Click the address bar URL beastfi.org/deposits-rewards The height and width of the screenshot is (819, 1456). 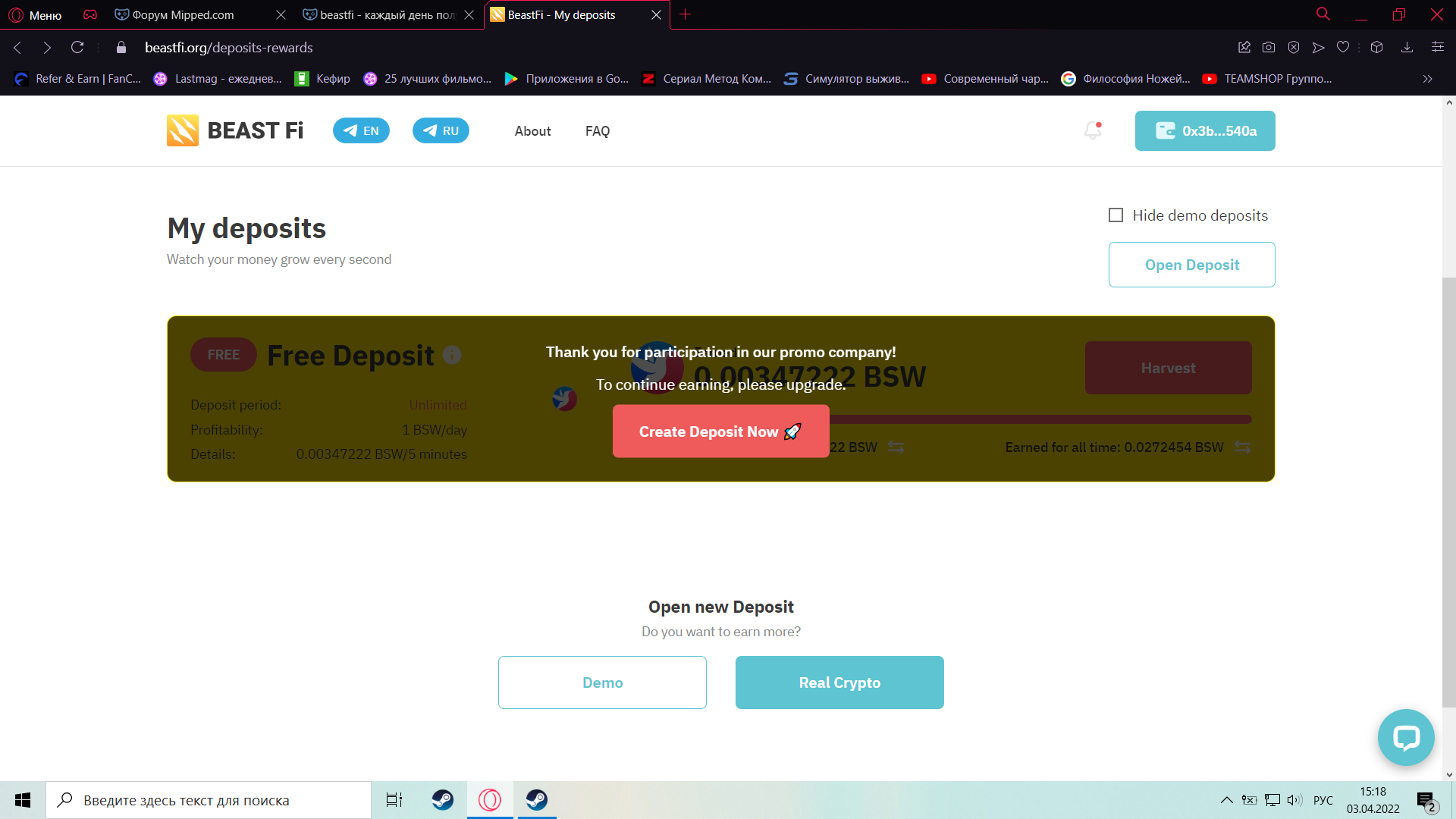click(229, 48)
